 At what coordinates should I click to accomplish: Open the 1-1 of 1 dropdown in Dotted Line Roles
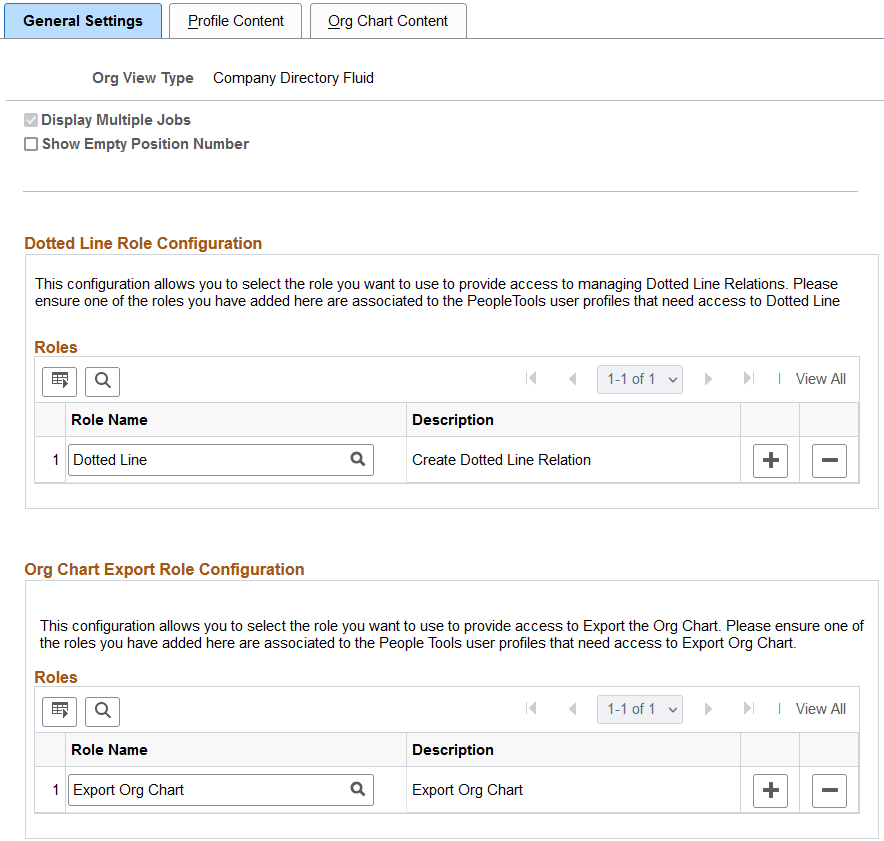(x=639, y=379)
